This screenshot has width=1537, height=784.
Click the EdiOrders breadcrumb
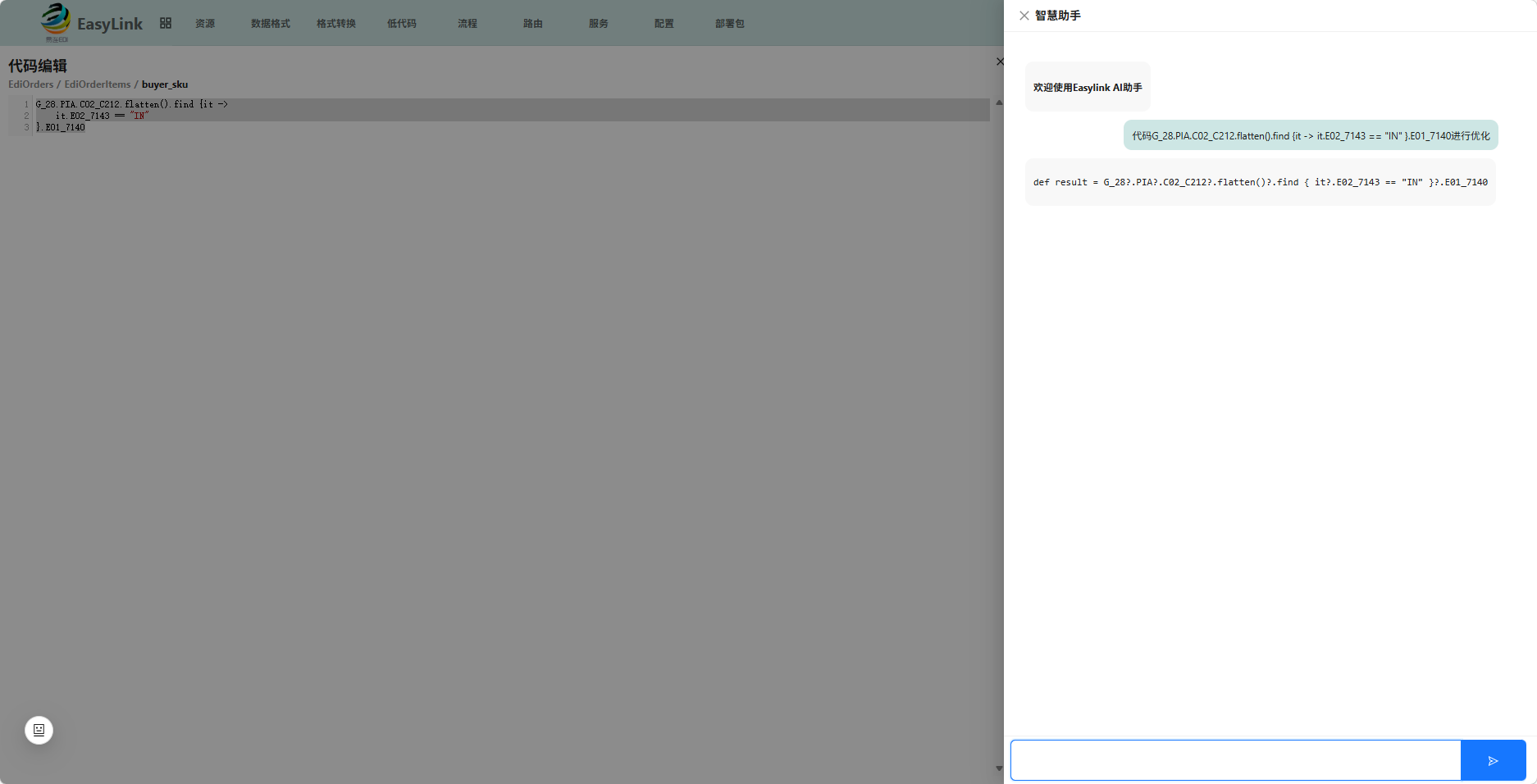tap(31, 84)
